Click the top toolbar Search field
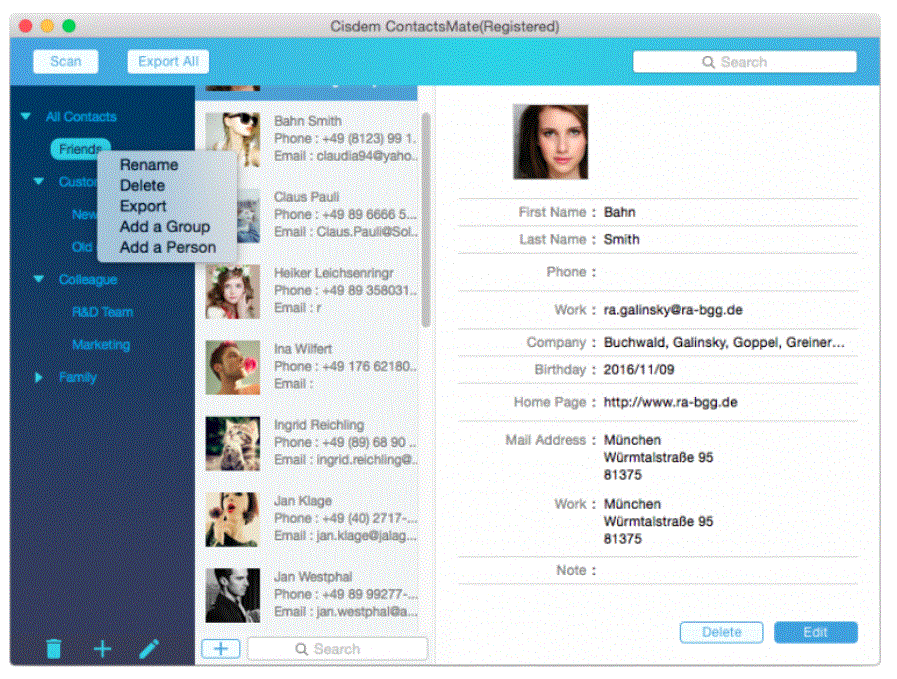The height and width of the screenshot is (679, 897). pos(744,62)
